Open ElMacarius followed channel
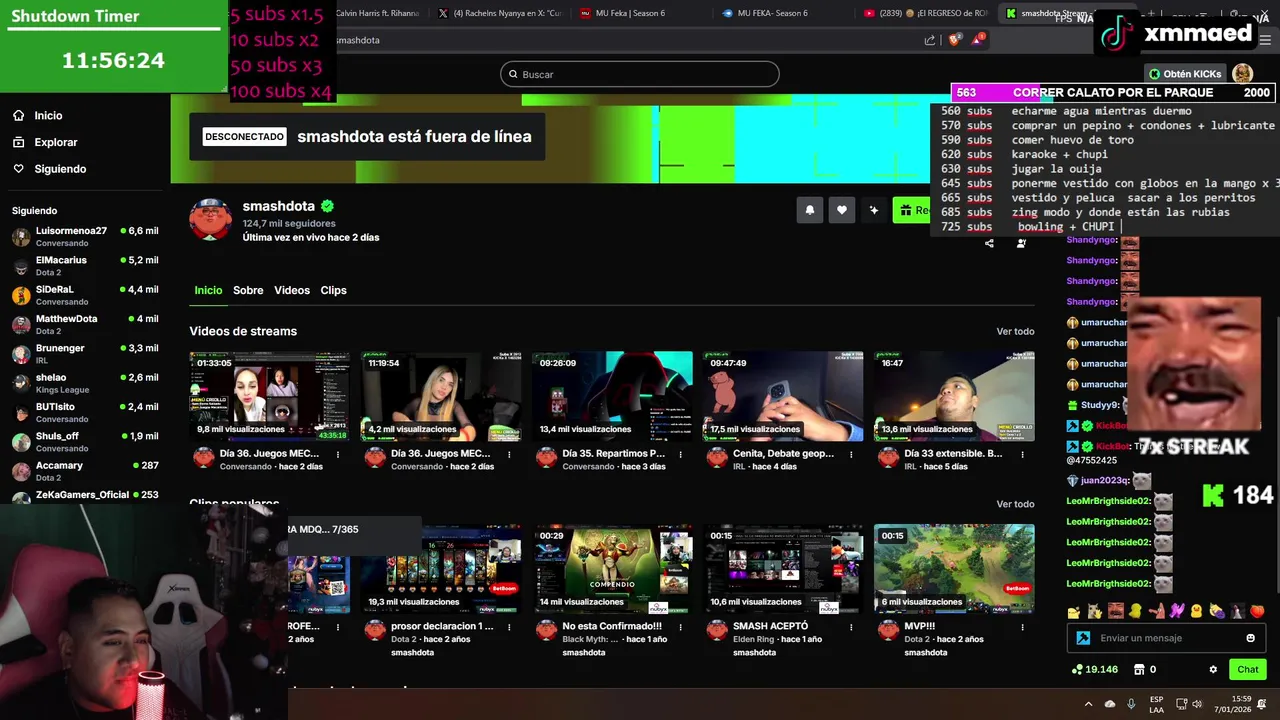Image resolution: width=1280 pixels, height=720 pixels. pos(84,266)
